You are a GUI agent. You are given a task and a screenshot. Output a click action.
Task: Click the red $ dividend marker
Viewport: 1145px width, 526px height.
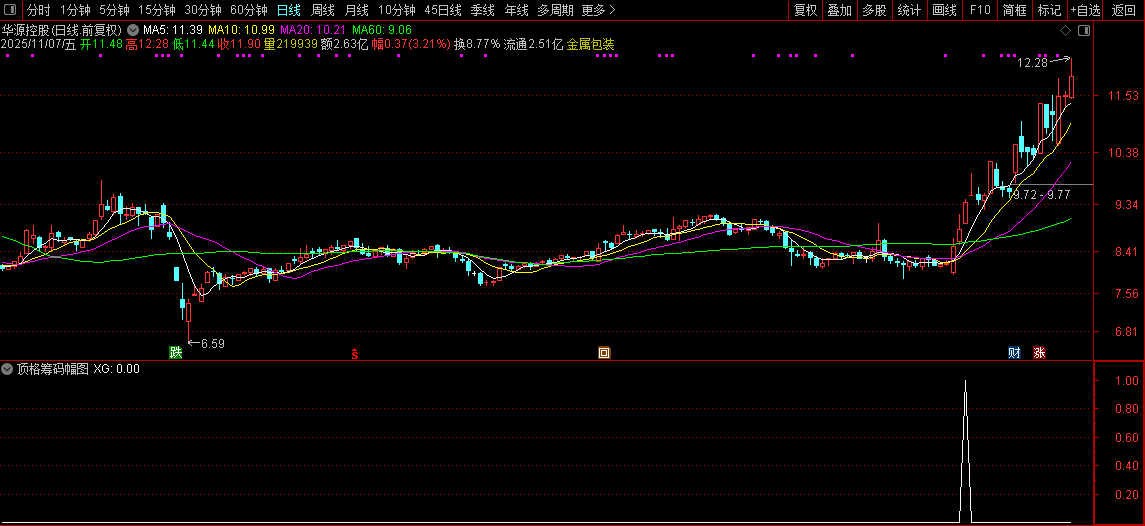point(353,353)
